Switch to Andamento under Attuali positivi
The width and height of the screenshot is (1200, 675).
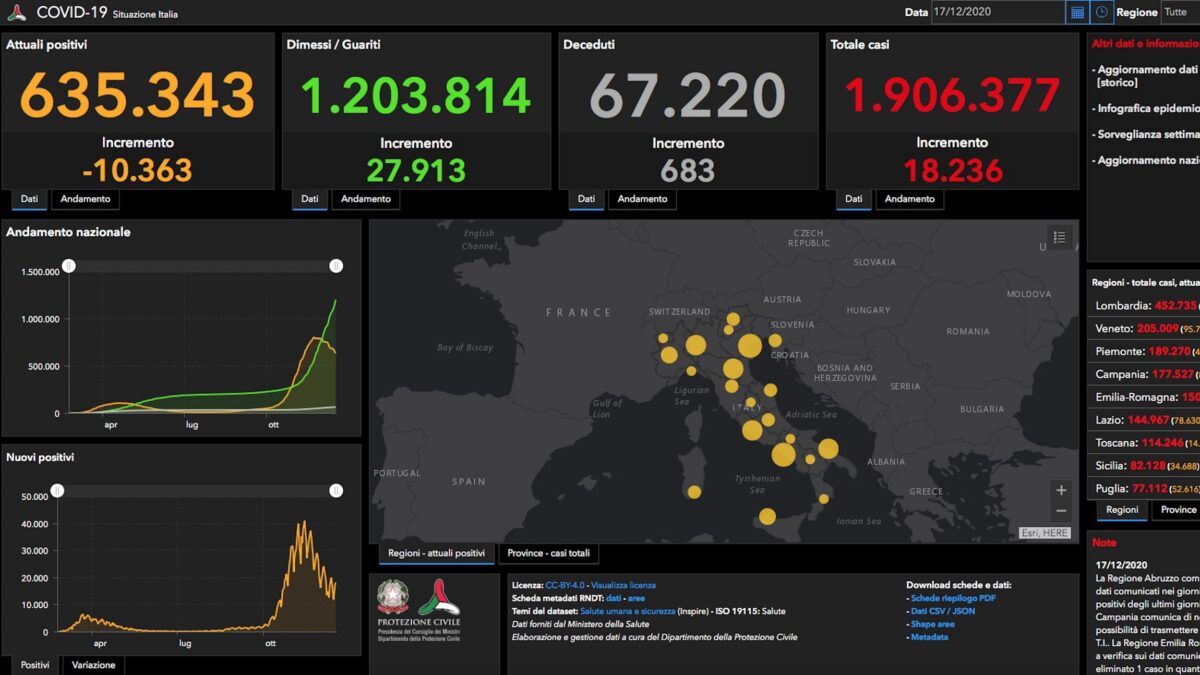(x=85, y=199)
